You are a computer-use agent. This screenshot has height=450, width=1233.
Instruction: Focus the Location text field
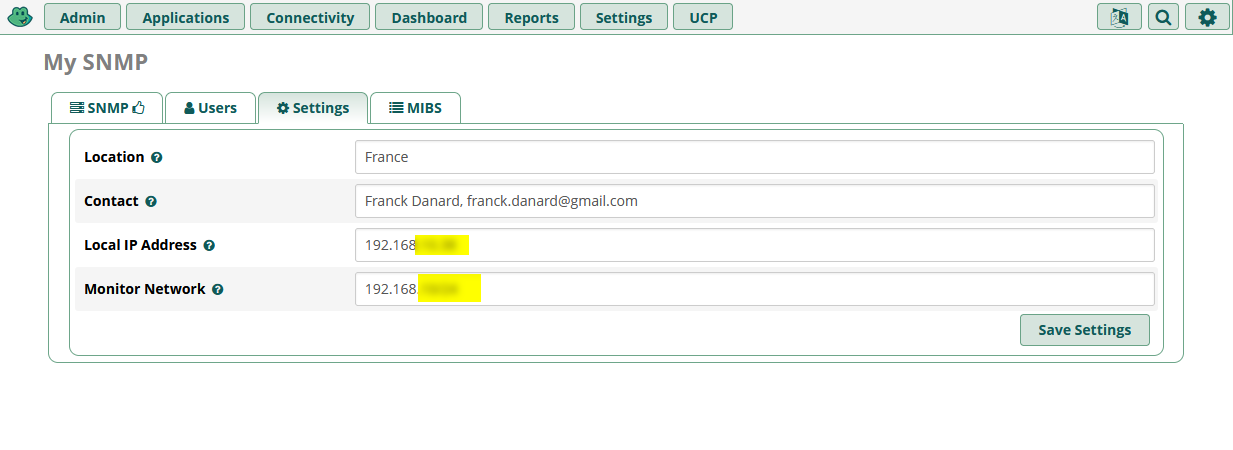754,157
